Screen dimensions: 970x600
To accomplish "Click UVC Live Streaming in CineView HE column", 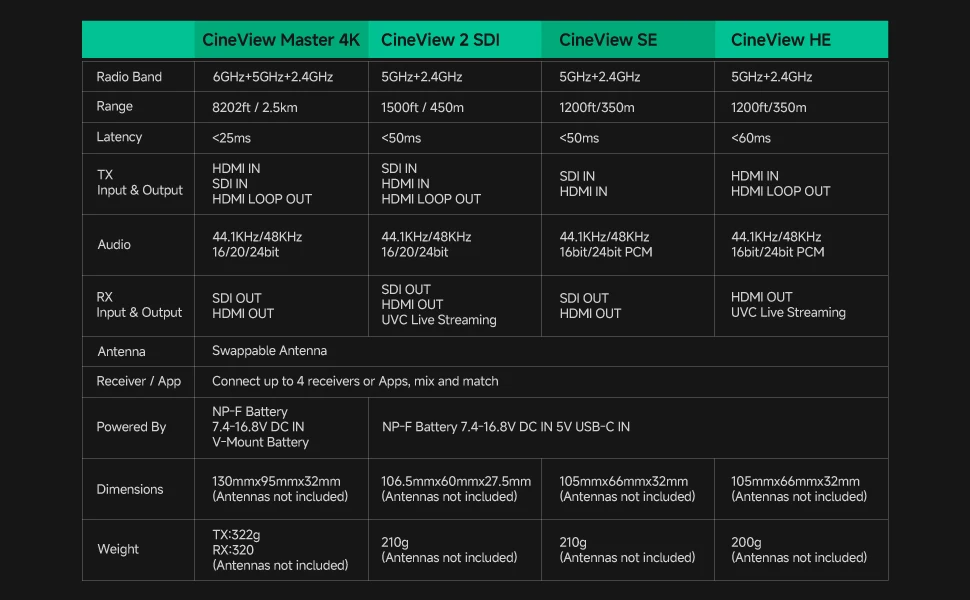I will (788, 312).
